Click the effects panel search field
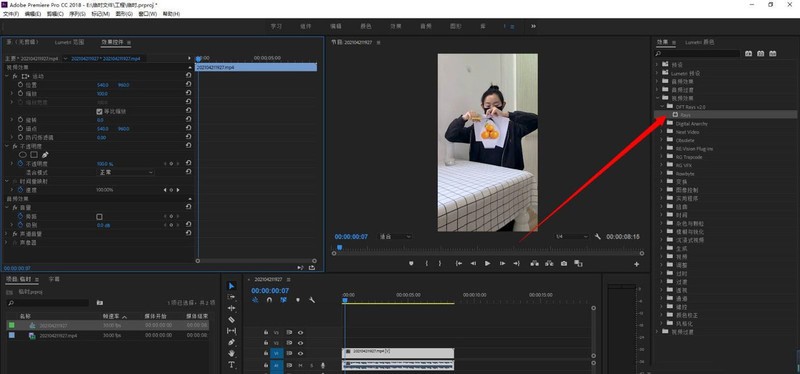Screen dimensions: 800x374 click(x=697, y=54)
